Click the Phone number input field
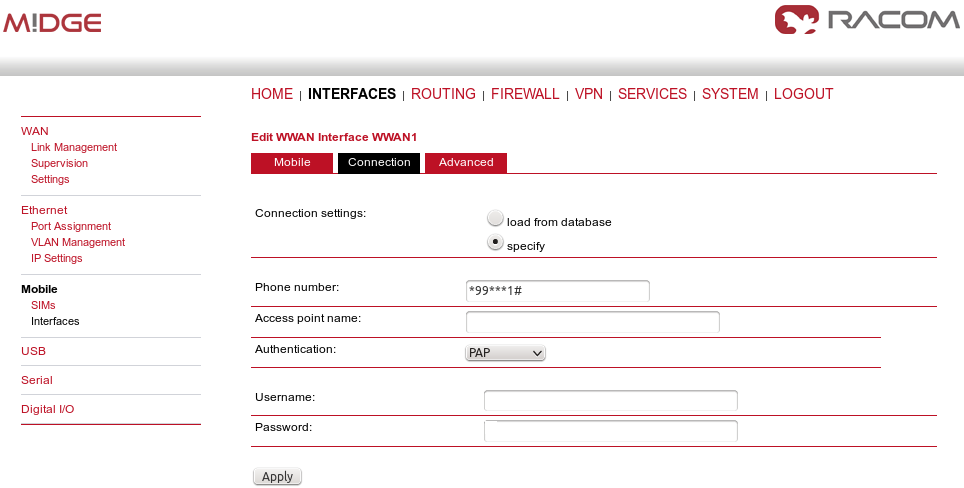This screenshot has height=488, width=964. (558, 291)
